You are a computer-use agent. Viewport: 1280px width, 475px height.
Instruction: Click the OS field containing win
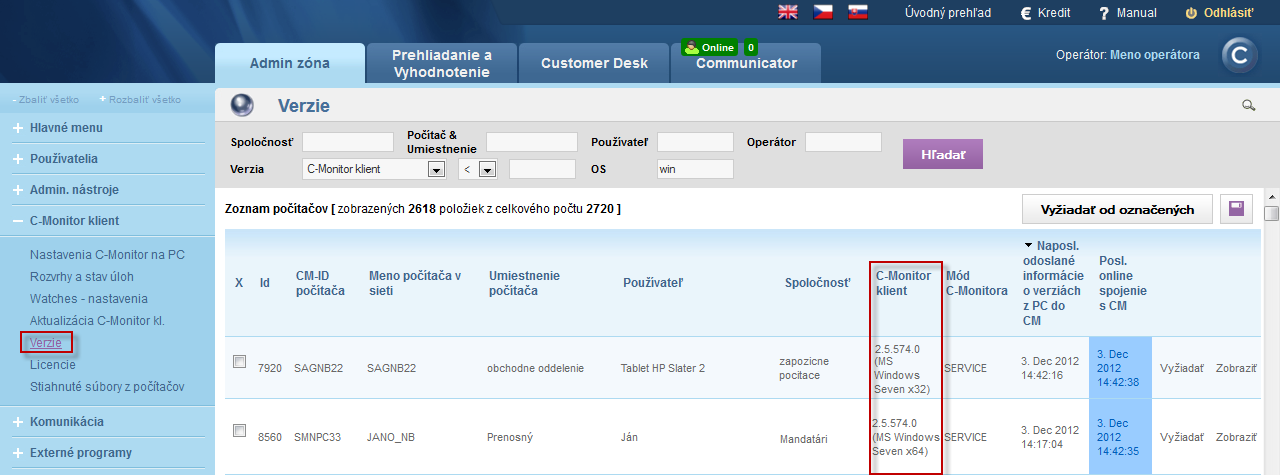click(695, 169)
